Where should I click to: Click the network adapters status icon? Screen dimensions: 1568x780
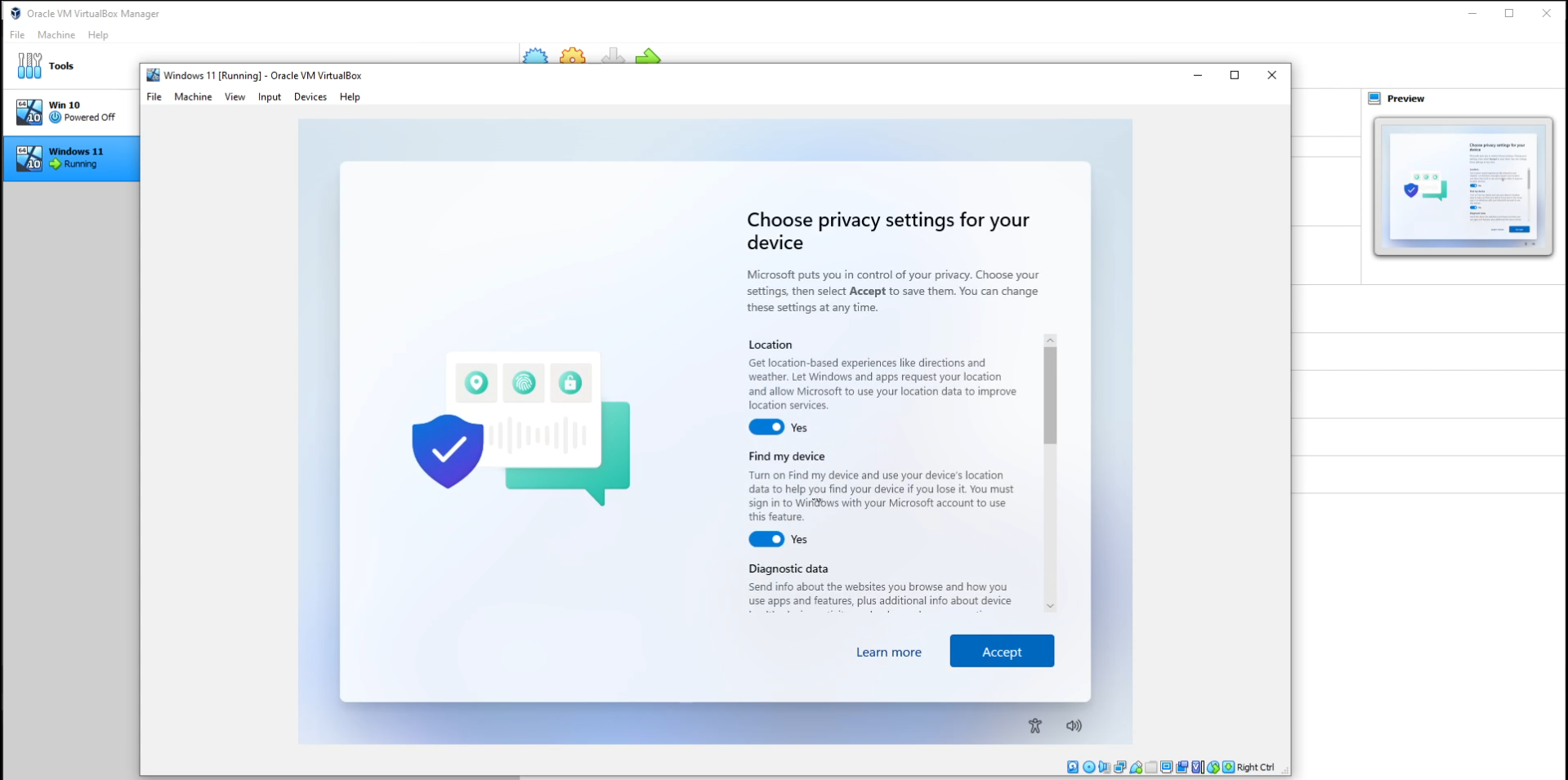click(x=1120, y=767)
